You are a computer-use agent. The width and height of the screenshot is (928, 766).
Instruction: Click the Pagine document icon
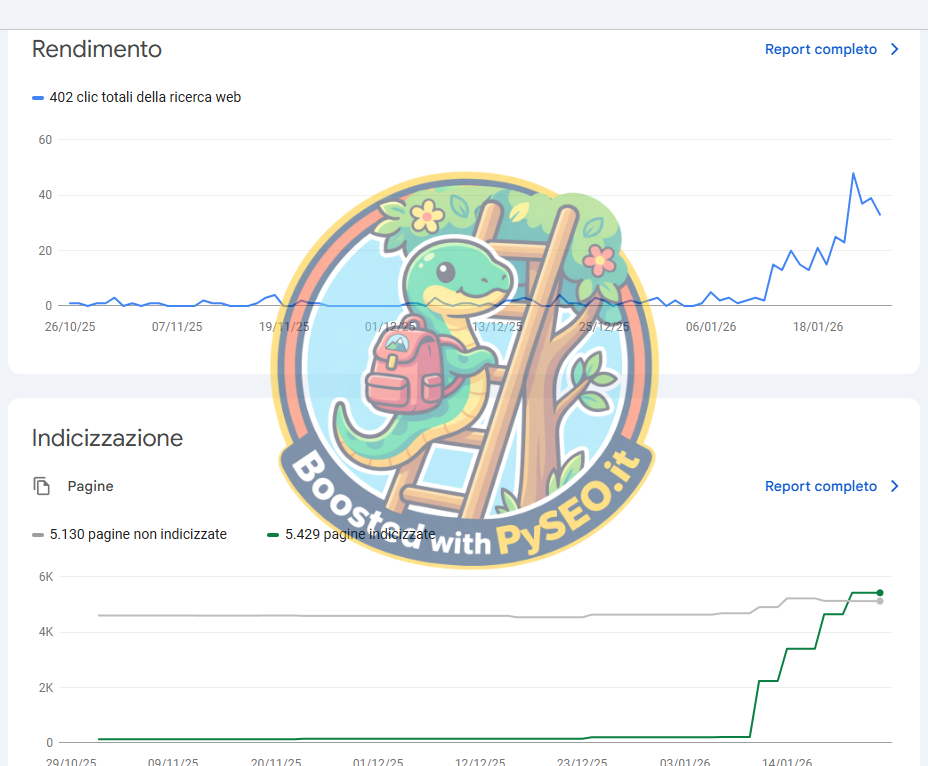[41, 486]
